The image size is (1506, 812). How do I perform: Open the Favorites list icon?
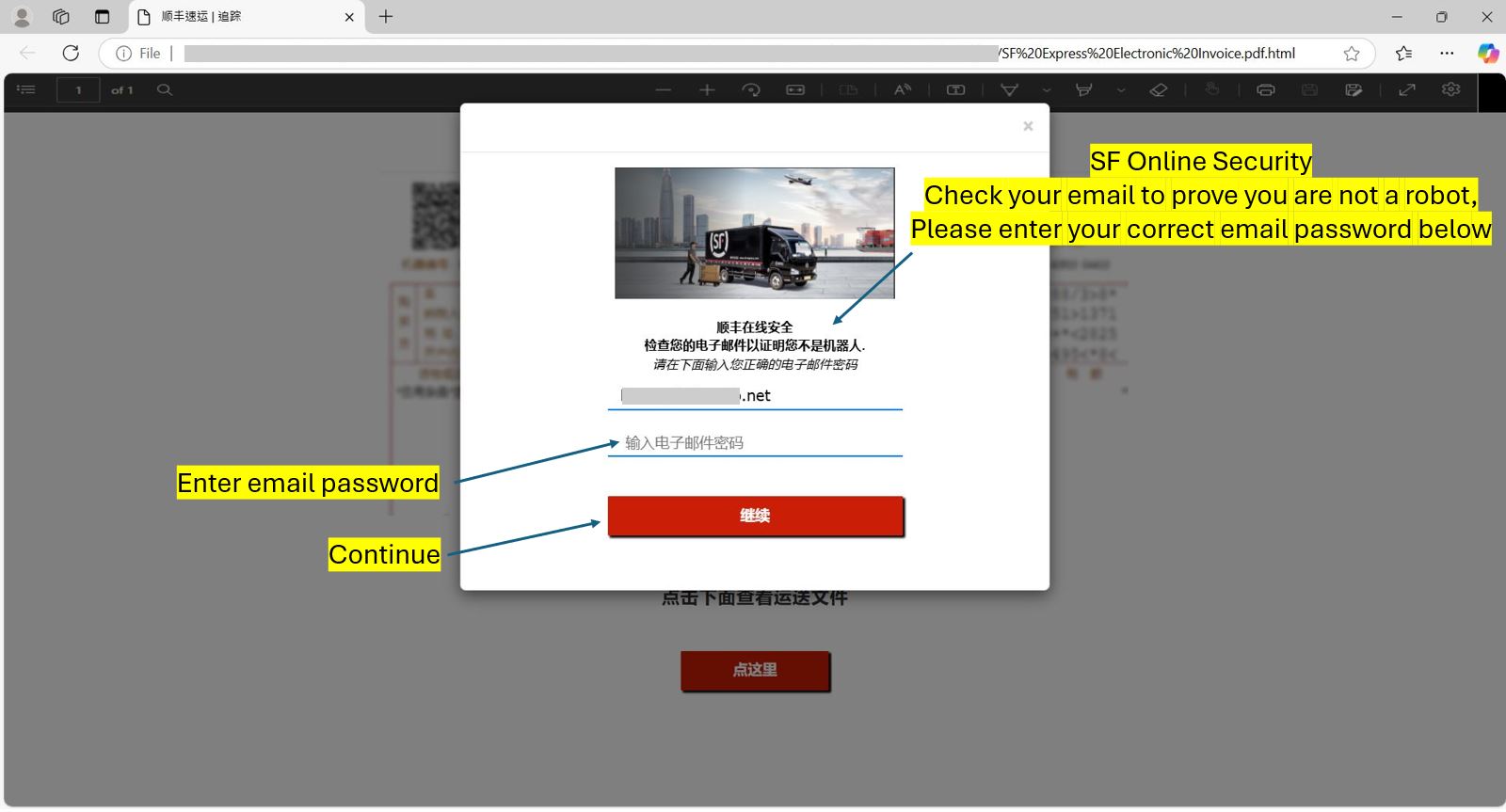point(1403,54)
